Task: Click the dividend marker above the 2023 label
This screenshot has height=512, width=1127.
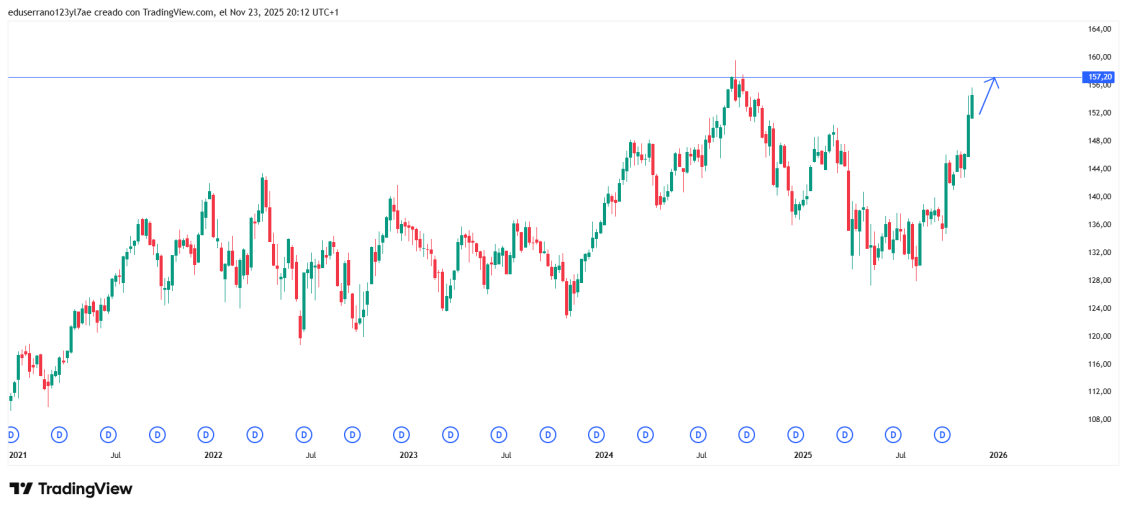Action: pyautogui.click(x=401, y=435)
